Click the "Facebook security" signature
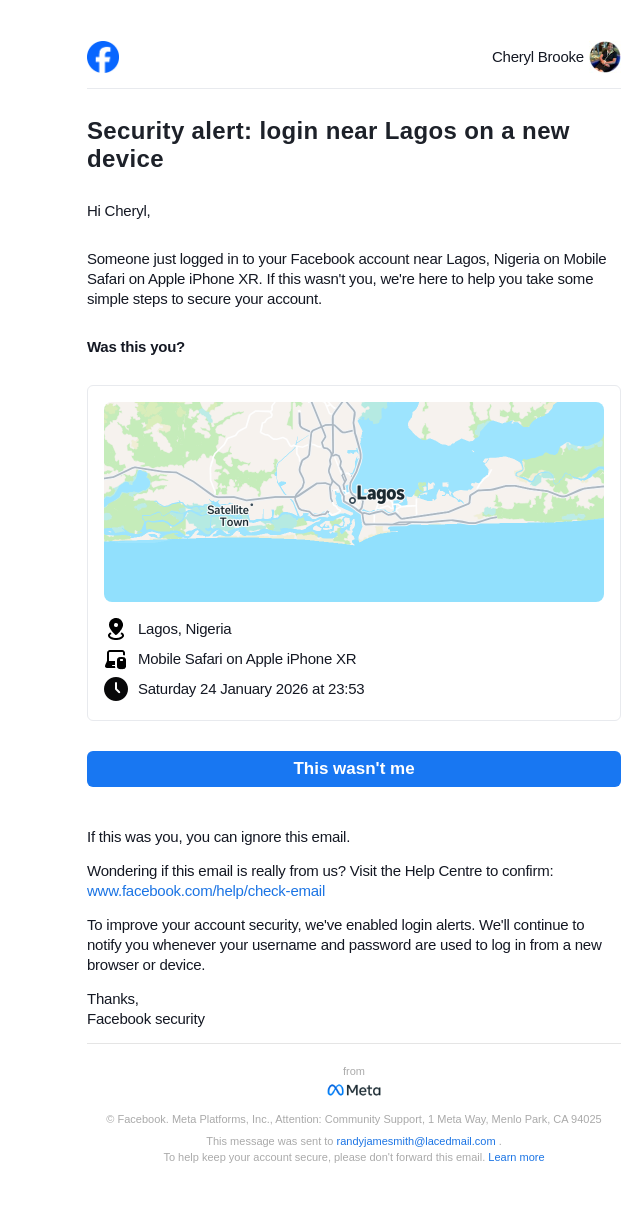Screen dimensions: 624x1213 (146, 1019)
